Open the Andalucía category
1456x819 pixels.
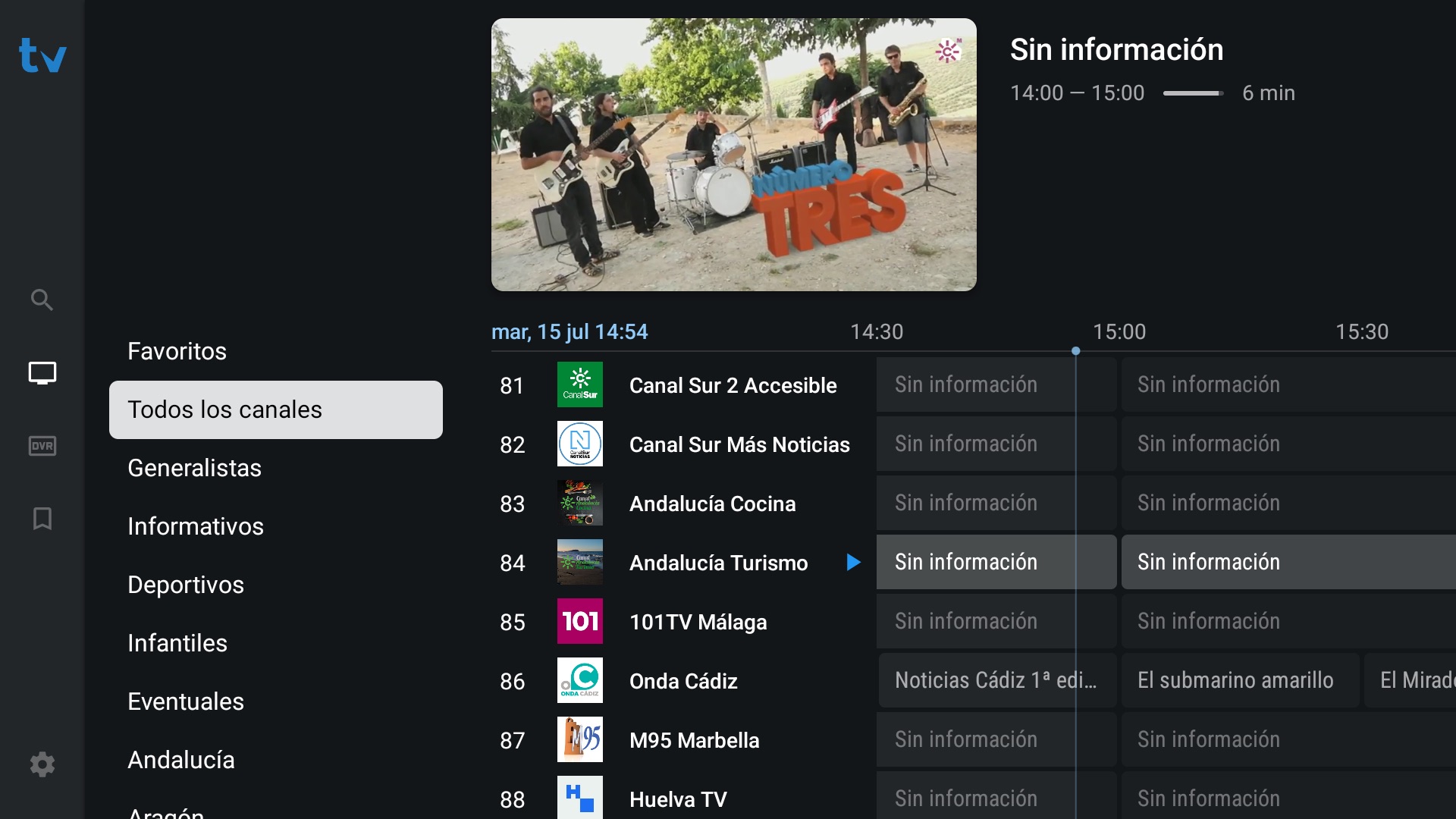pos(276,760)
